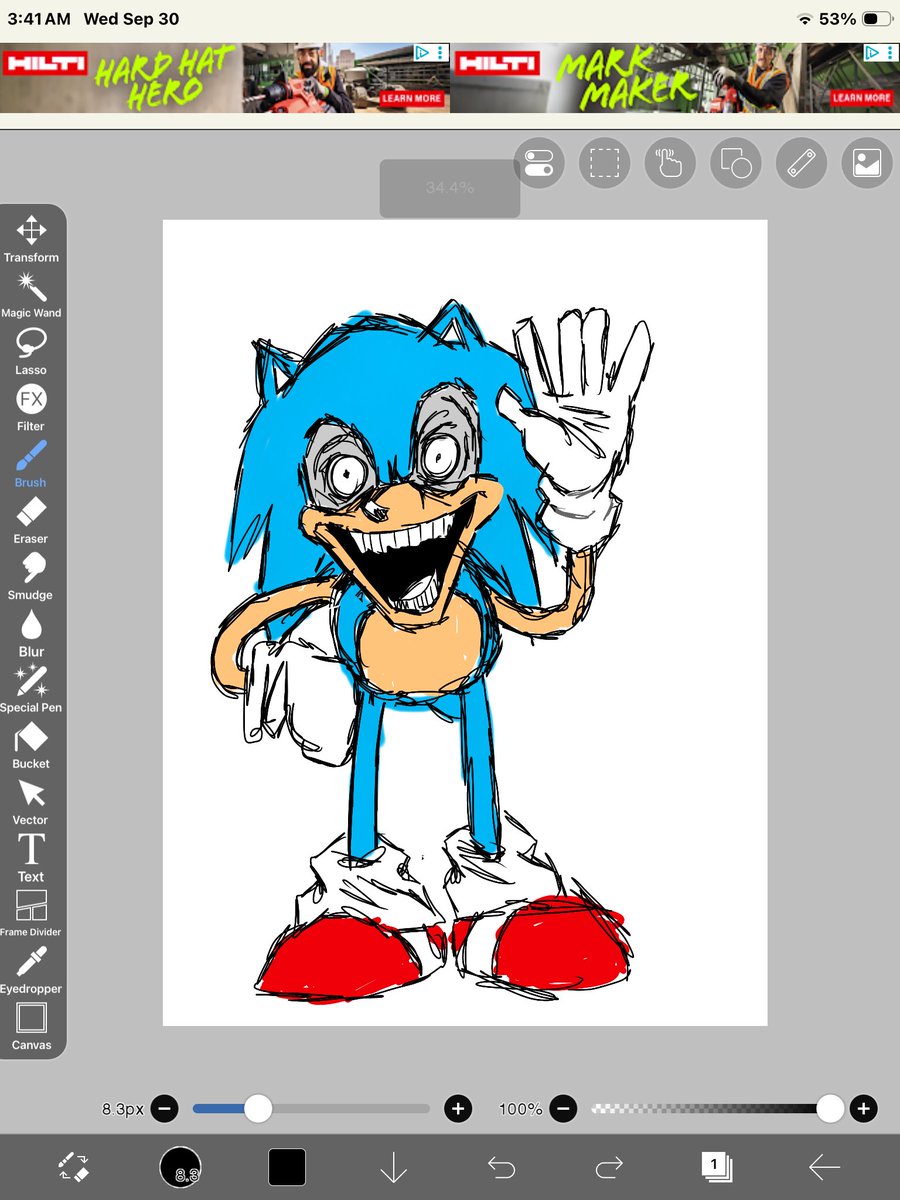Switch between brush and eraser icon
This screenshot has height=1200, width=900.
point(74,1166)
